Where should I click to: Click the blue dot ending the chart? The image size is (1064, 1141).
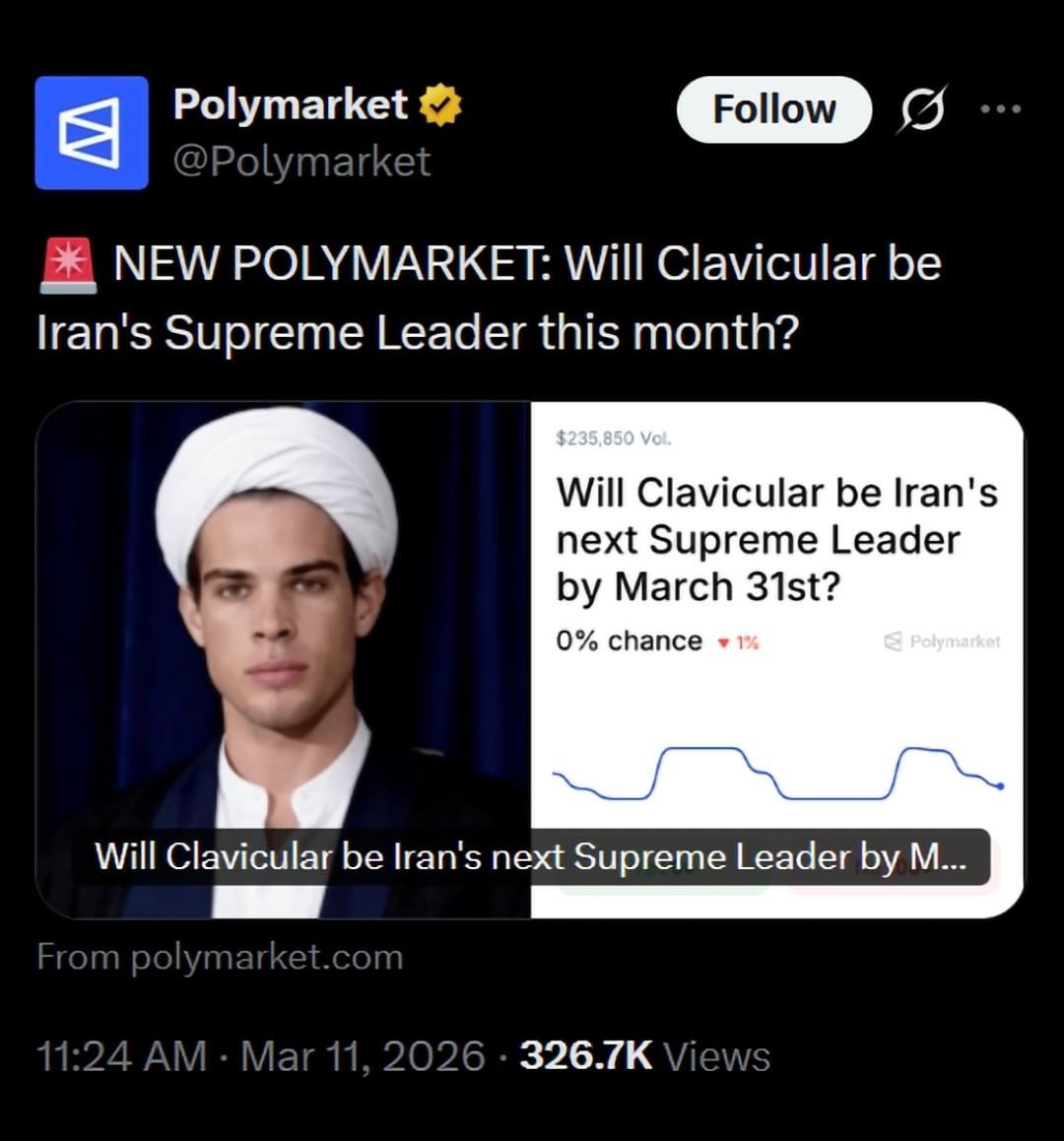click(x=1001, y=786)
